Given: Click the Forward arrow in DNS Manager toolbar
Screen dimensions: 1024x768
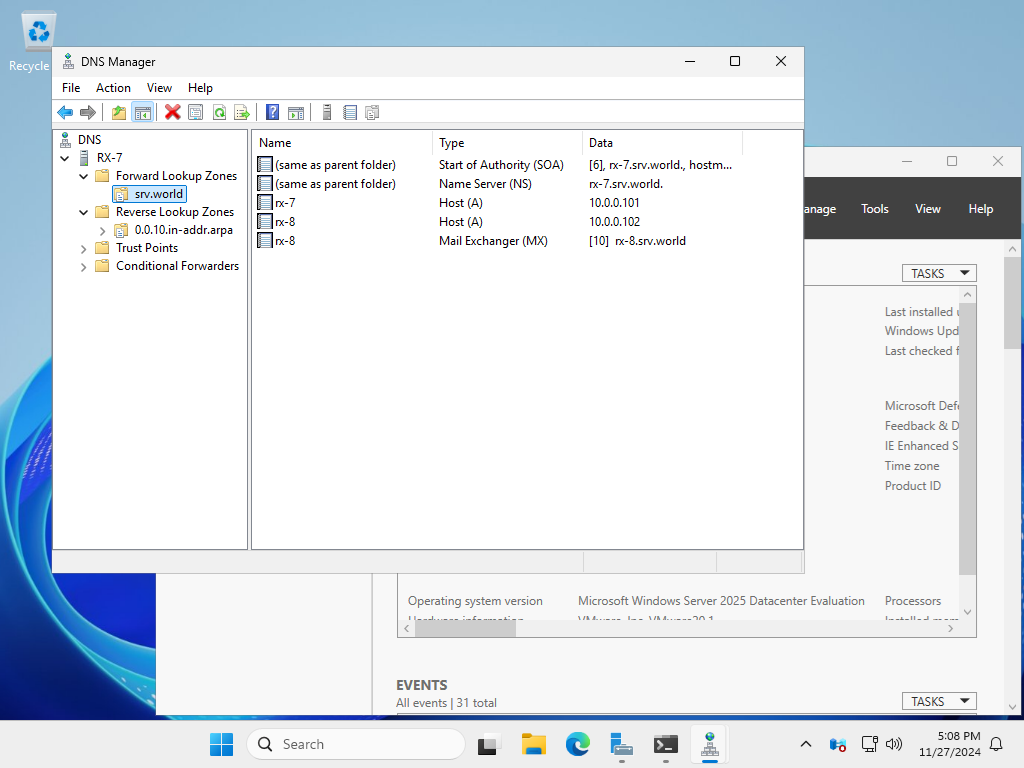Looking at the screenshot, I should pos(88,112).
